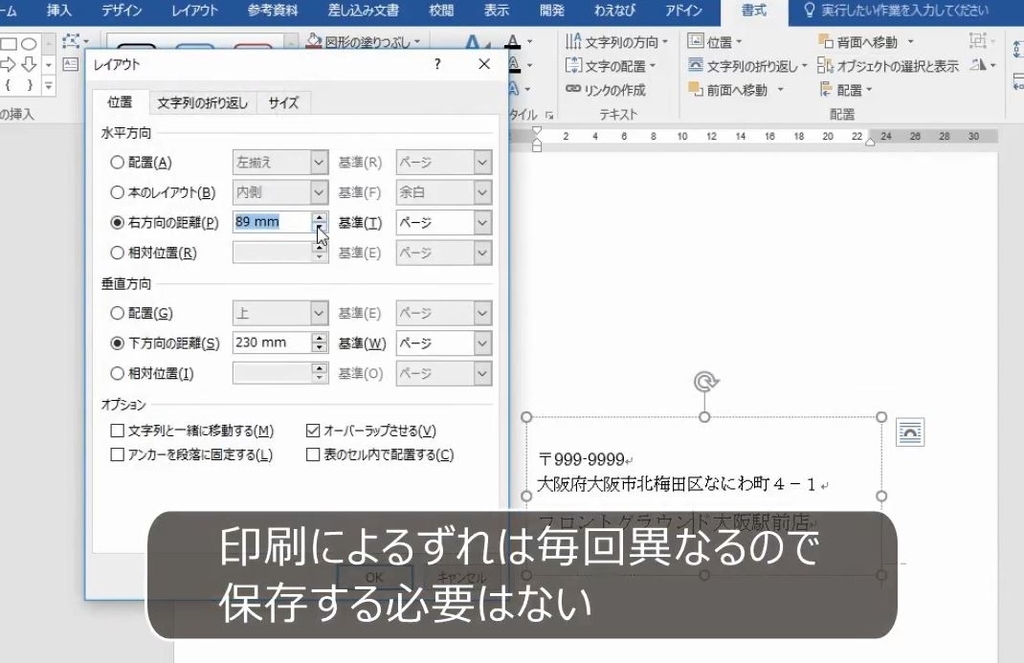1024x663 pixels.
Task: Expand the shapes gallery more button
Action: point(48,85)
